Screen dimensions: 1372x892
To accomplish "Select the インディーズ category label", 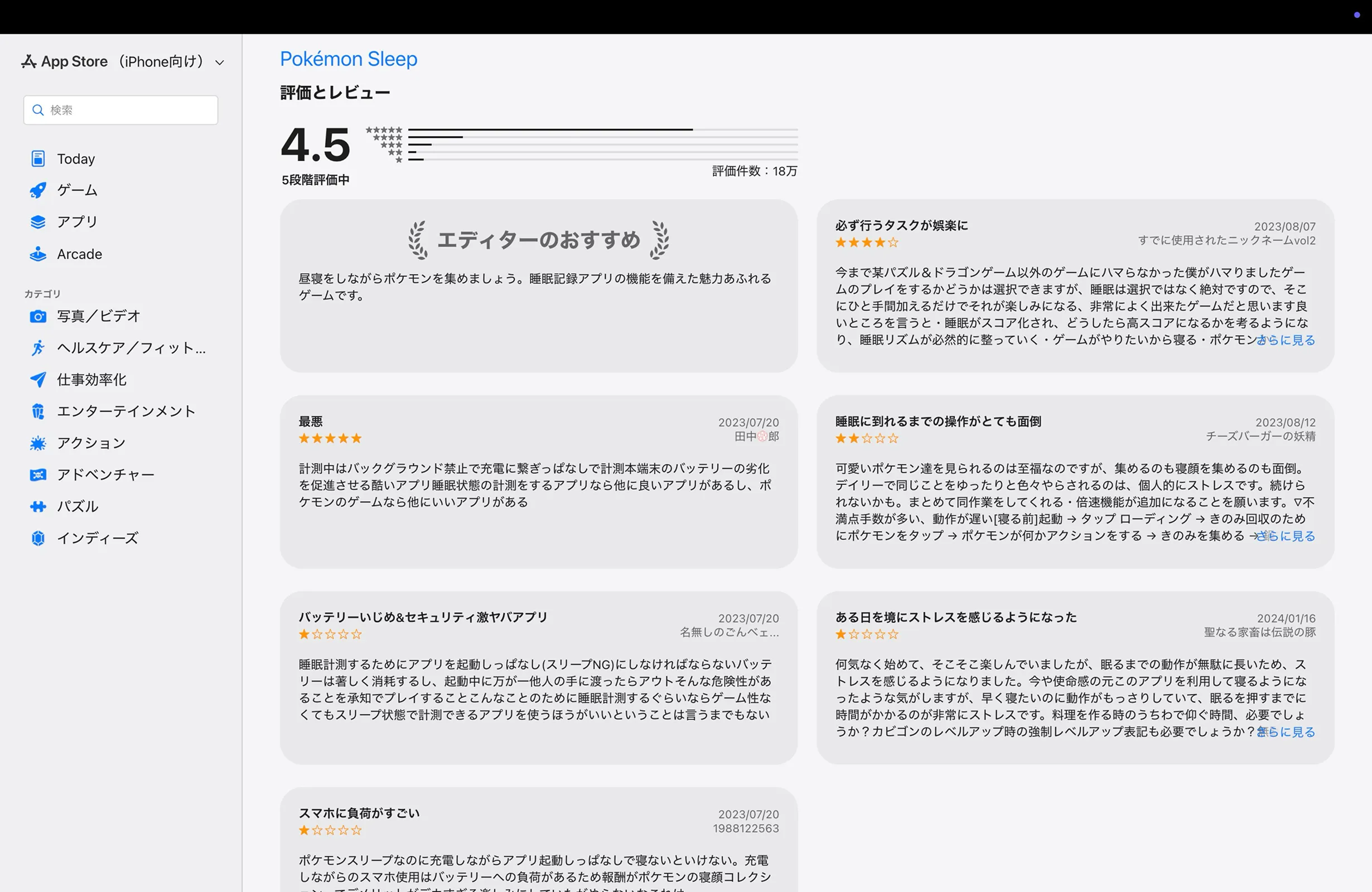I will [98, 537].
